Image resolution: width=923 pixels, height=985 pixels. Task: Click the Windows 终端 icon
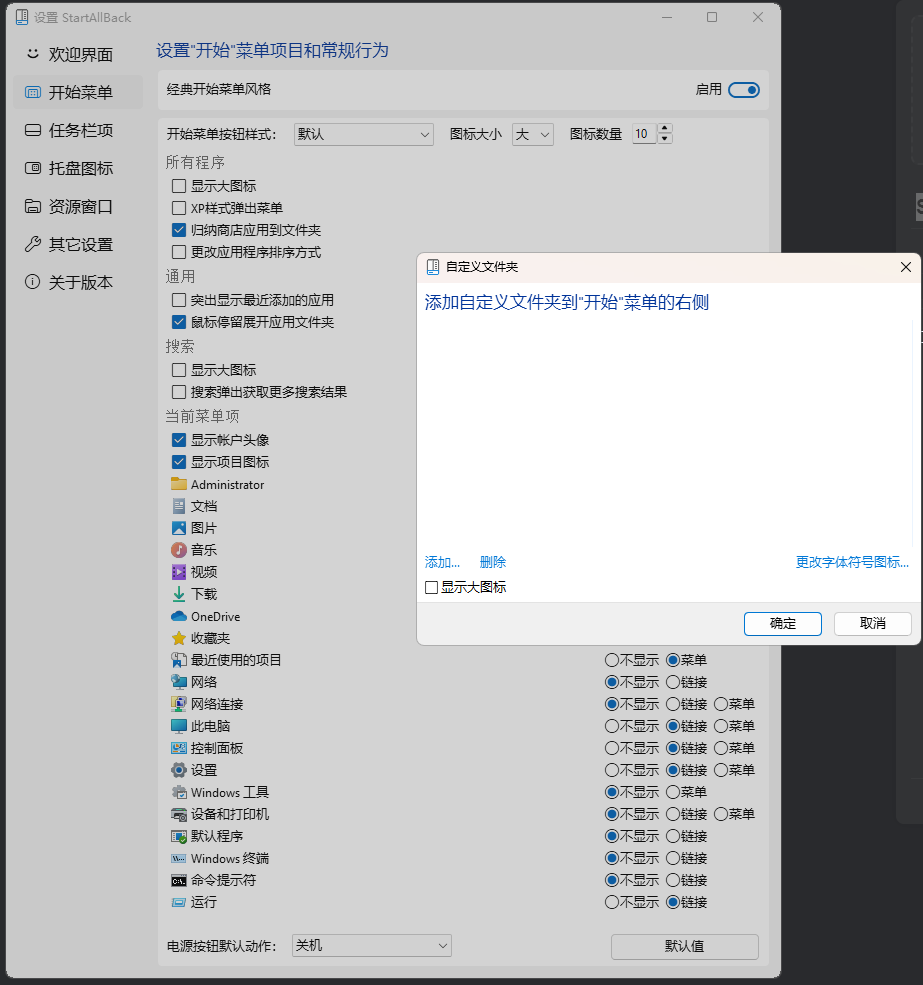click(179, 858)
